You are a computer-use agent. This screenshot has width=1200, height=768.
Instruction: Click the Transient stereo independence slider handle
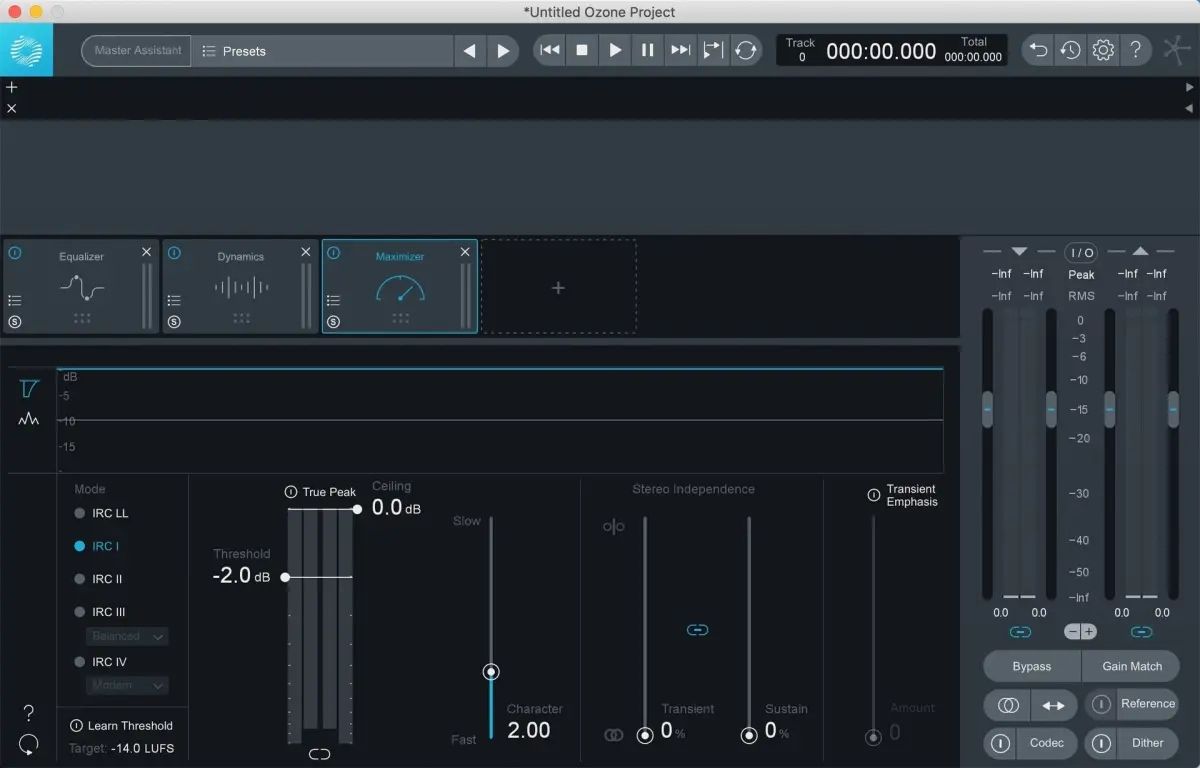pyautogui.click(x=645, y=735)
